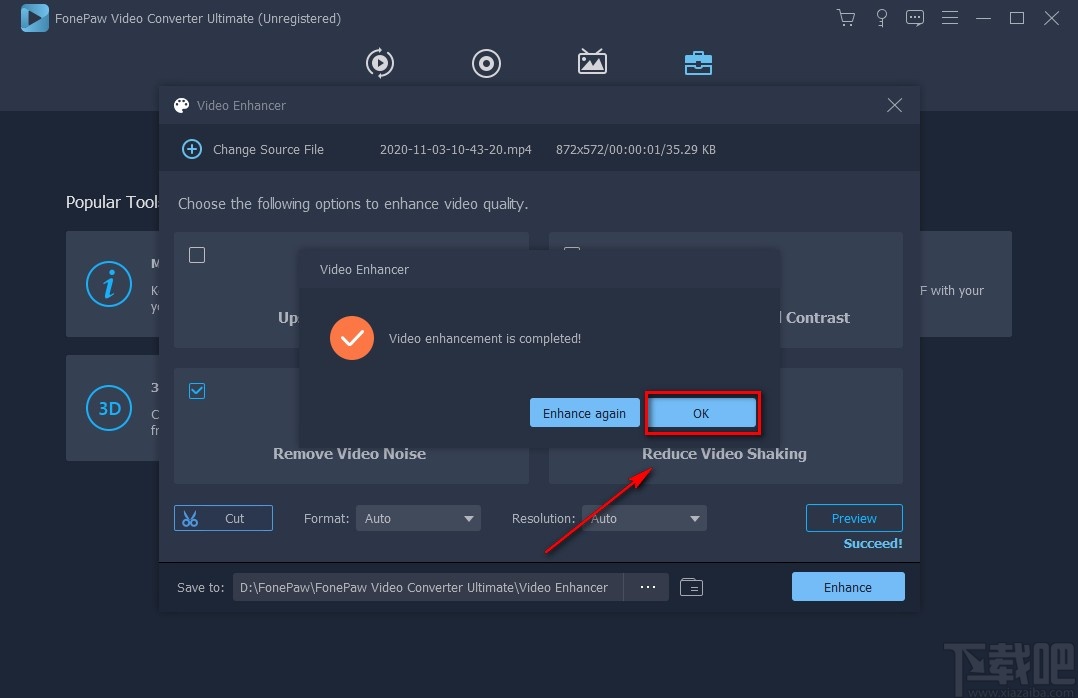
Task: Open the MV picture tab
Action: pyautogui.click(x=592, y=62)
